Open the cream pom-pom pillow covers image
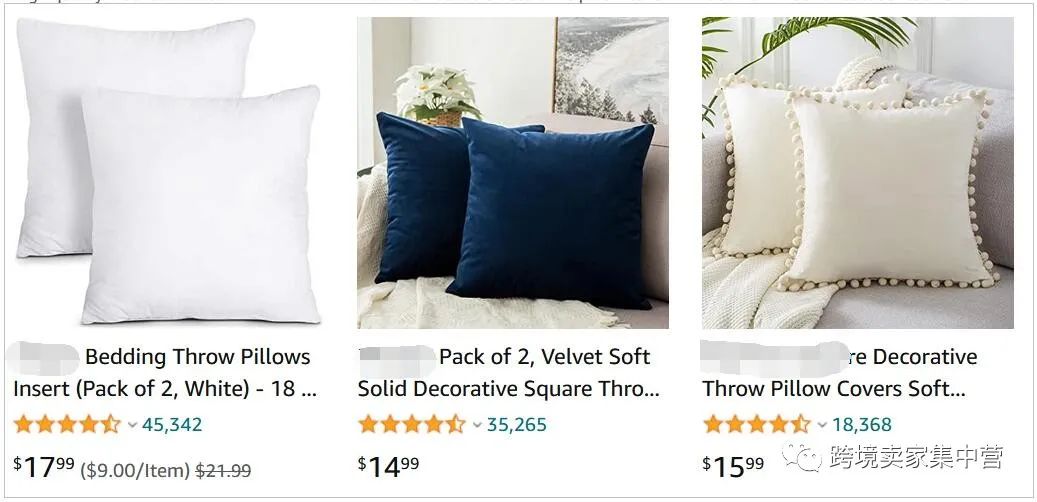The image size is (1037, 502). pos(858,173)
